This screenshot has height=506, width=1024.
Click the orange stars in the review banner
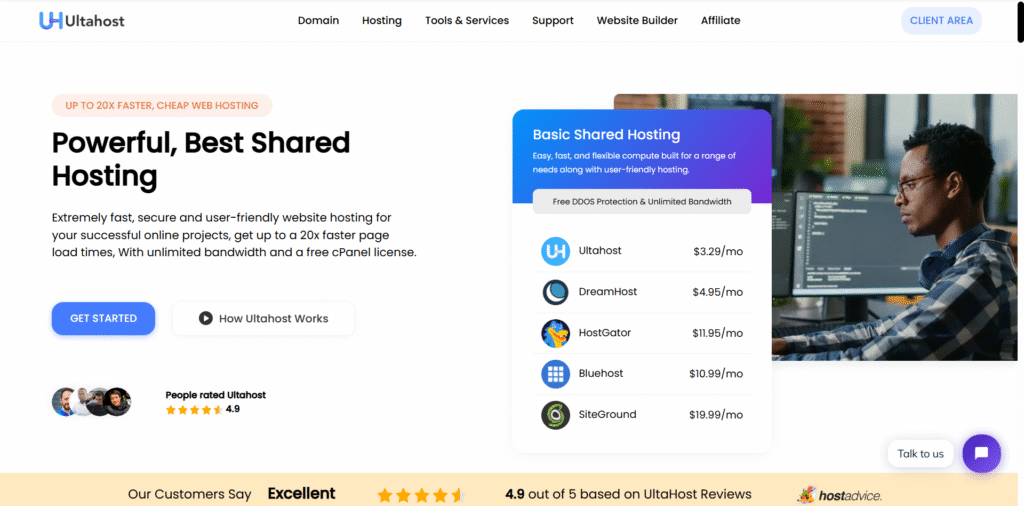point(420,494)
